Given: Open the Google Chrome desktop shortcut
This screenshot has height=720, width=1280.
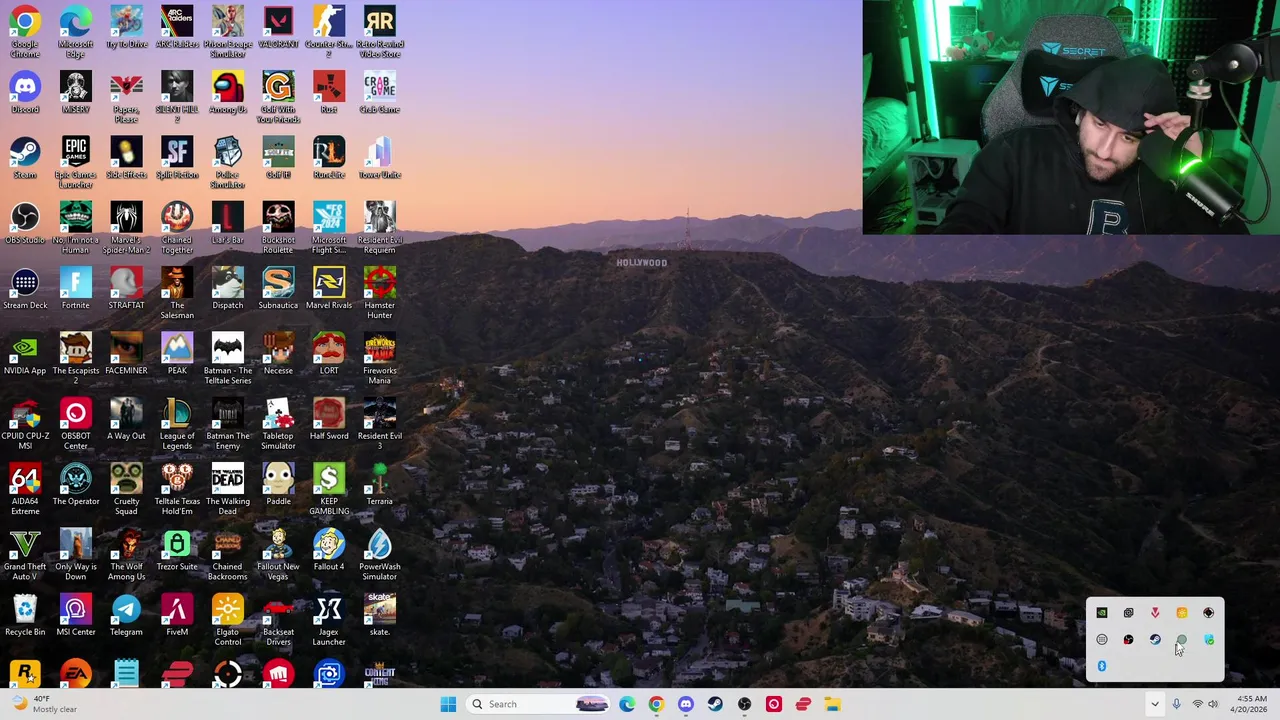Looking at the screenshot, I should coord(25,31).
